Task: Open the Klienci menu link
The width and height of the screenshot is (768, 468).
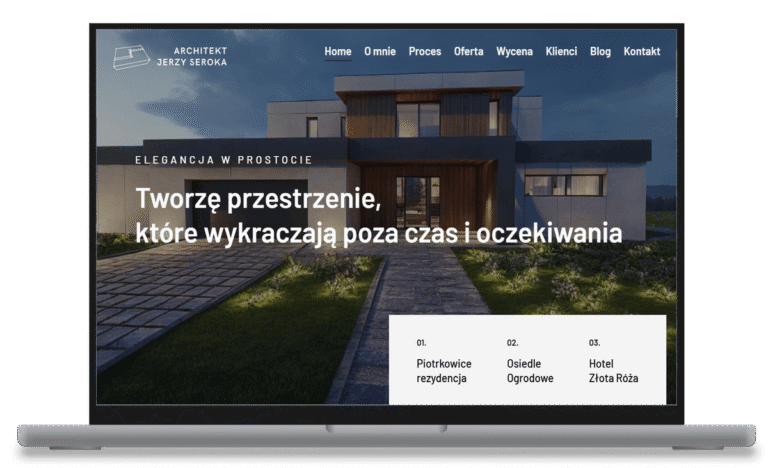Action: coord(561,51)
